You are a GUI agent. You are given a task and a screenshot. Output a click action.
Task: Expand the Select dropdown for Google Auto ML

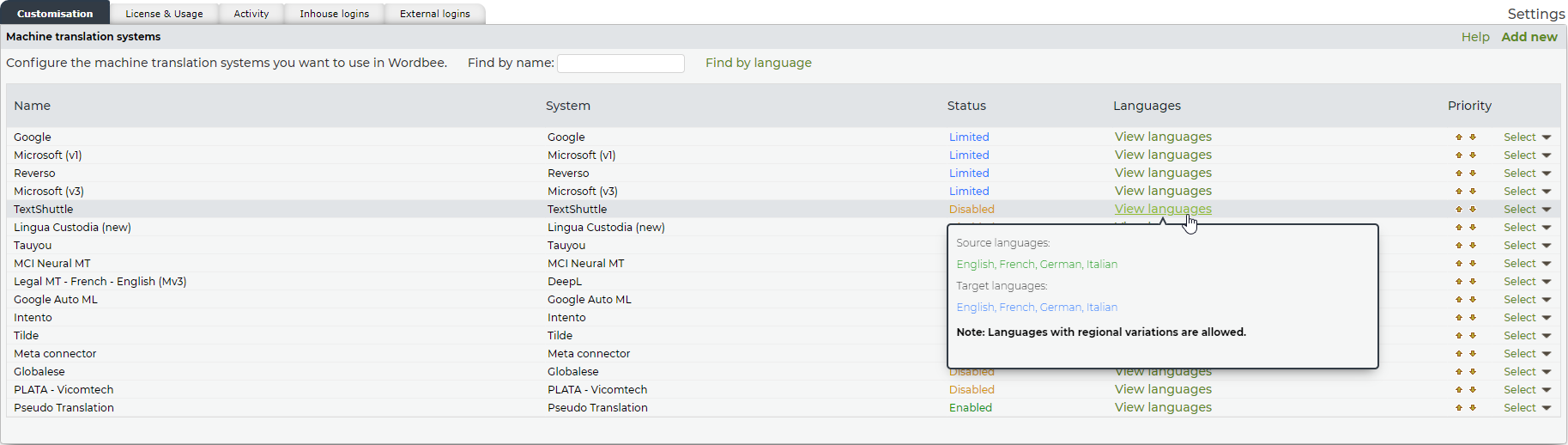click(1527, 300)
